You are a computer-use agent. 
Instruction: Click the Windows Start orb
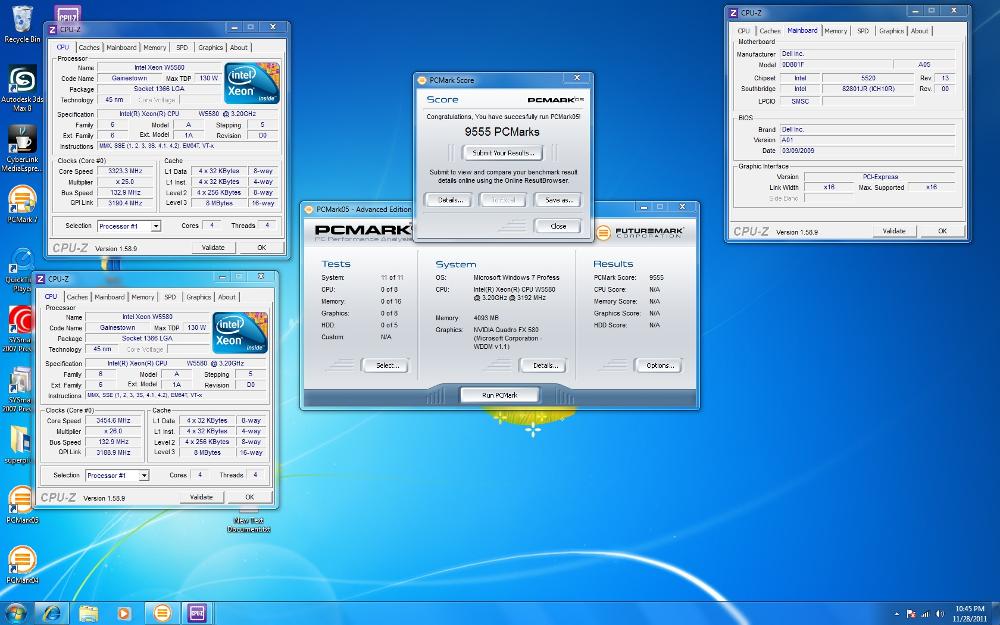point(15,614)
